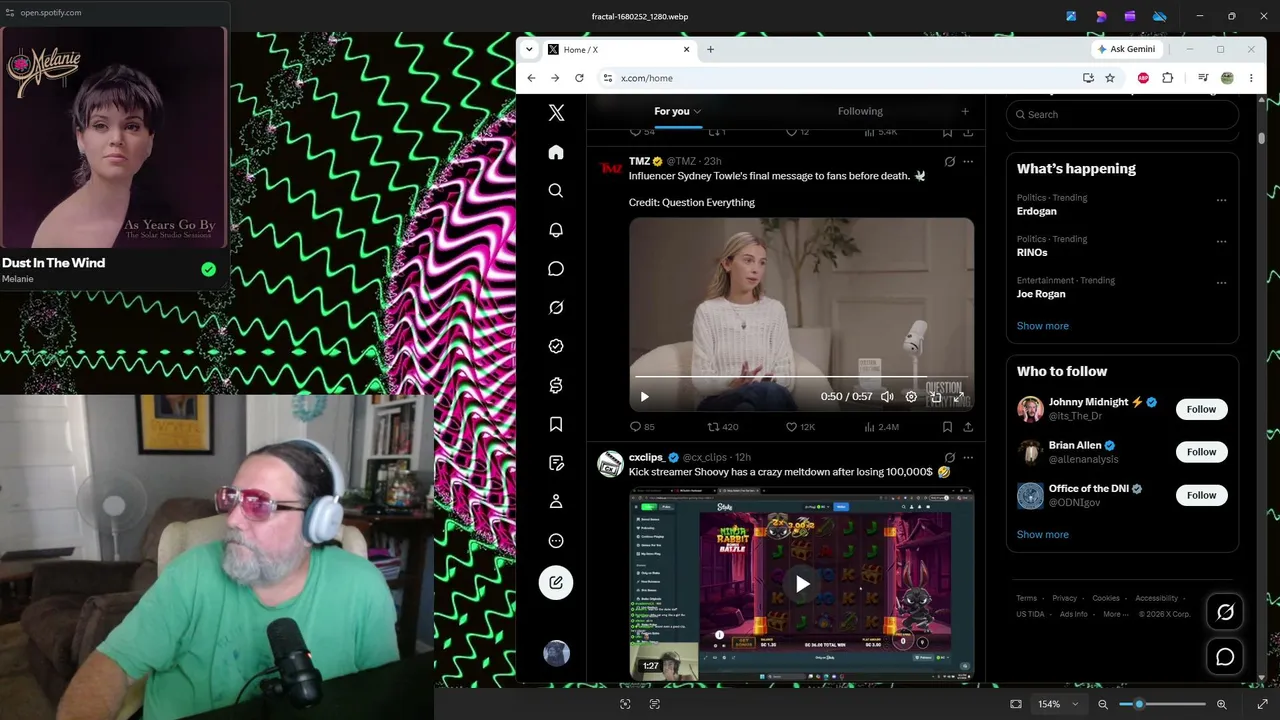This screenshot has height=720, width=1280.
Task: Open more options for RINOs trend
Action: 1221,242
